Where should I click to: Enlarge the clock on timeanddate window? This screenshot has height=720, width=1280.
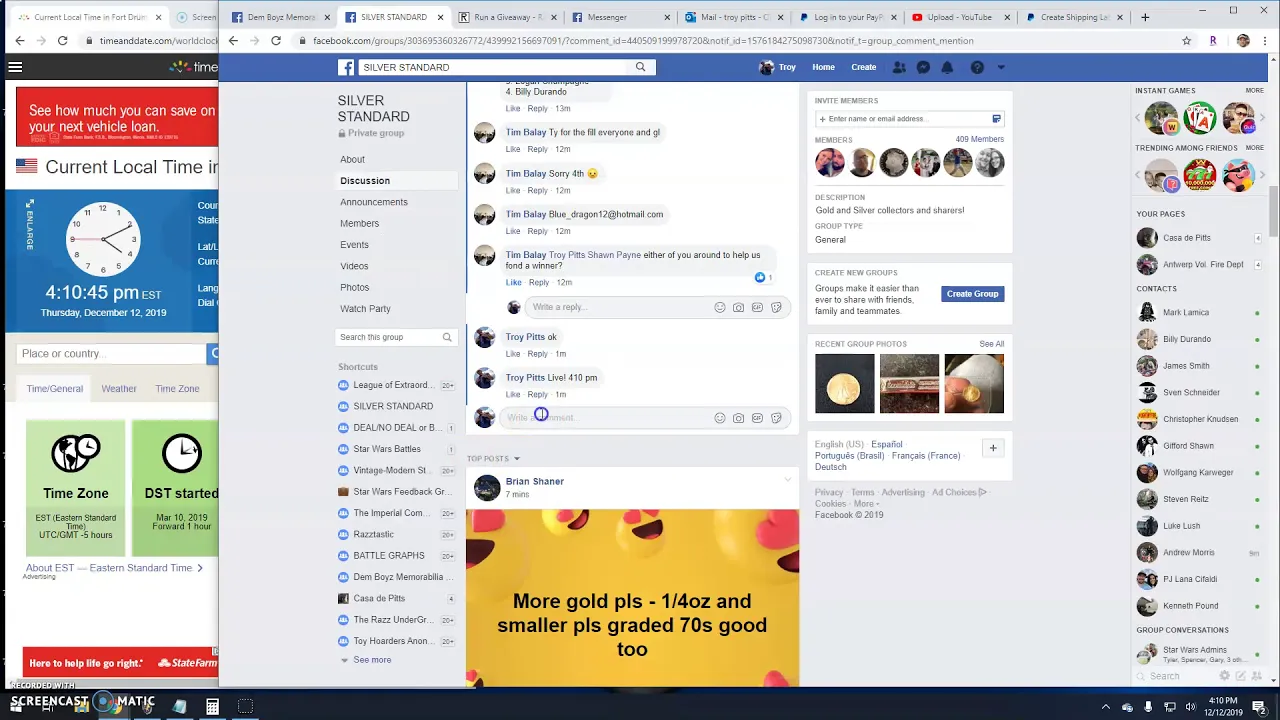point(30,225)
